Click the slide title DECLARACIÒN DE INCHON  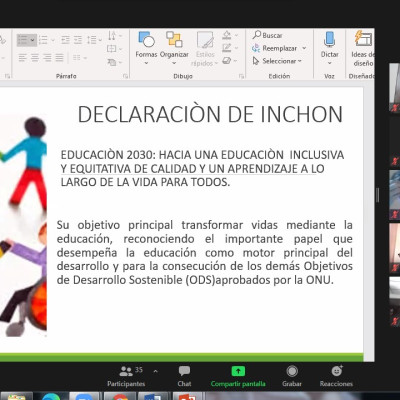point(210,114)
